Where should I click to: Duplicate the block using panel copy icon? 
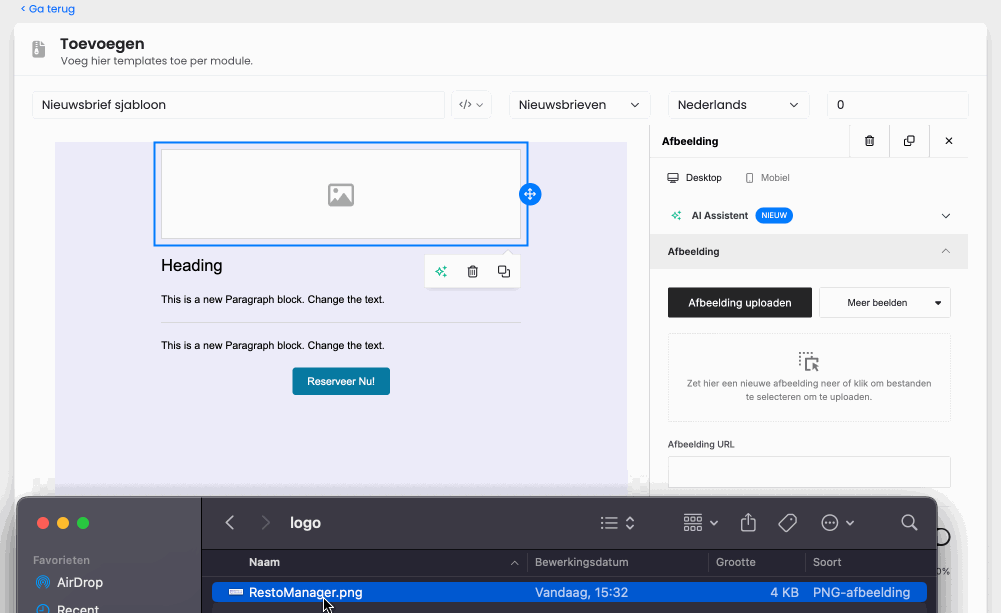[909, 141]
